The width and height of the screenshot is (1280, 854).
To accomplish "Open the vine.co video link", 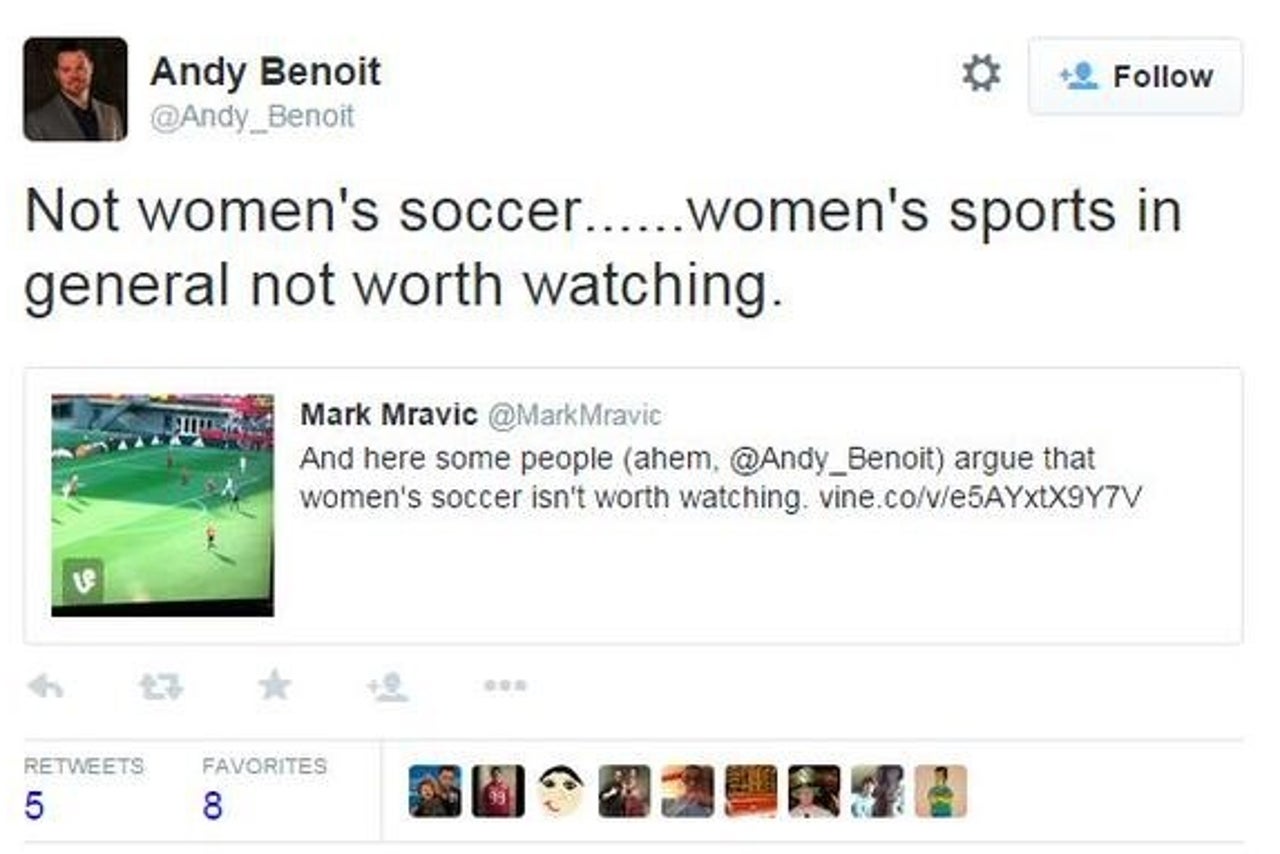I will (980, 497).
